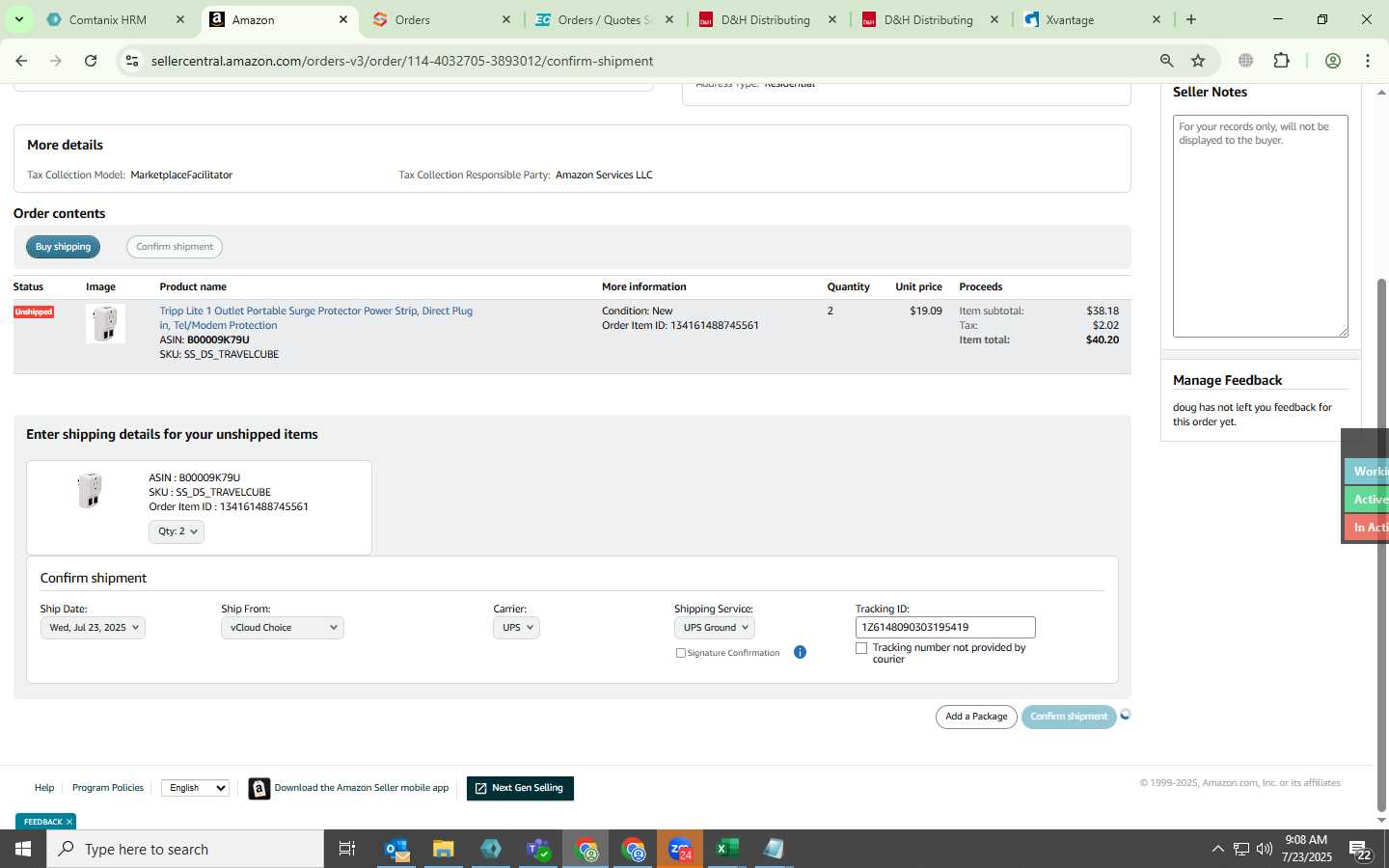Open File Explorer from the taskbar

[444, 849]
